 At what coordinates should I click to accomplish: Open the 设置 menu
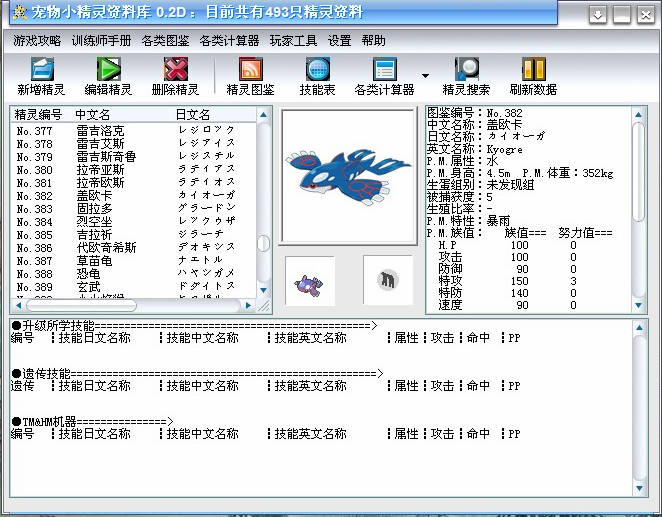point(339,41)
